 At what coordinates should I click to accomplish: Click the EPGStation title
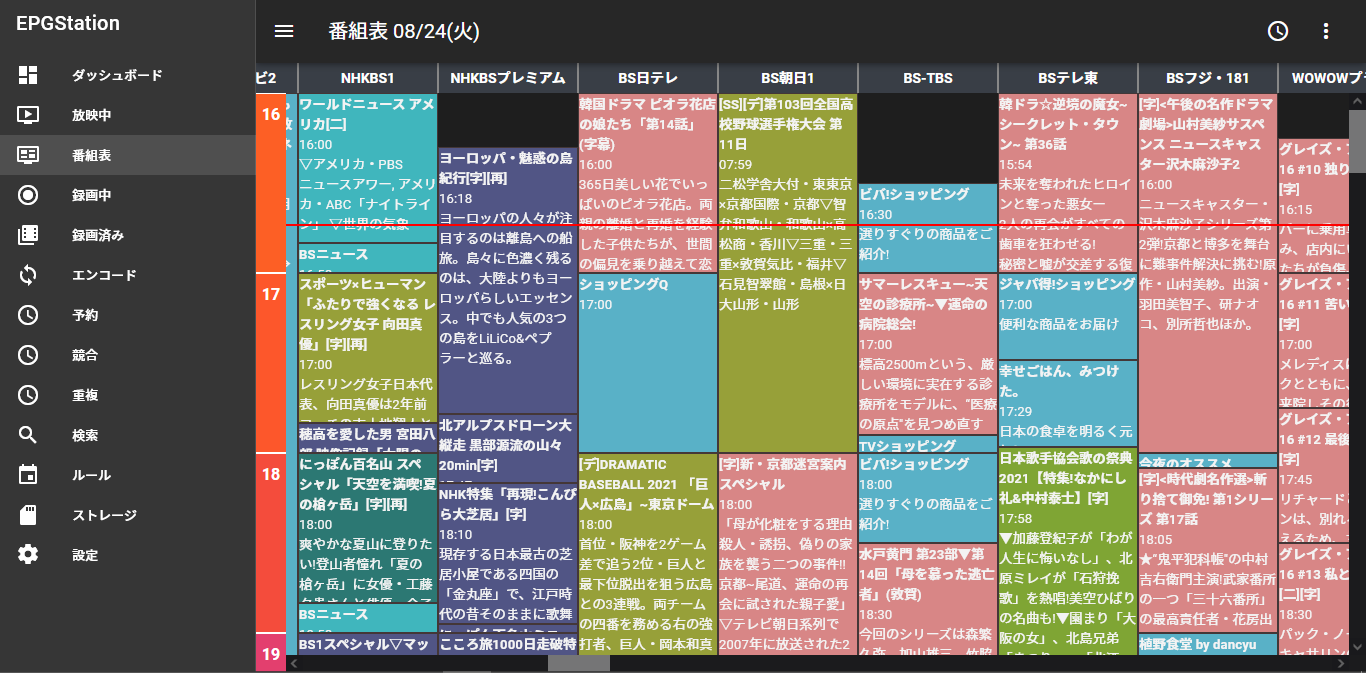click(68, 23)
